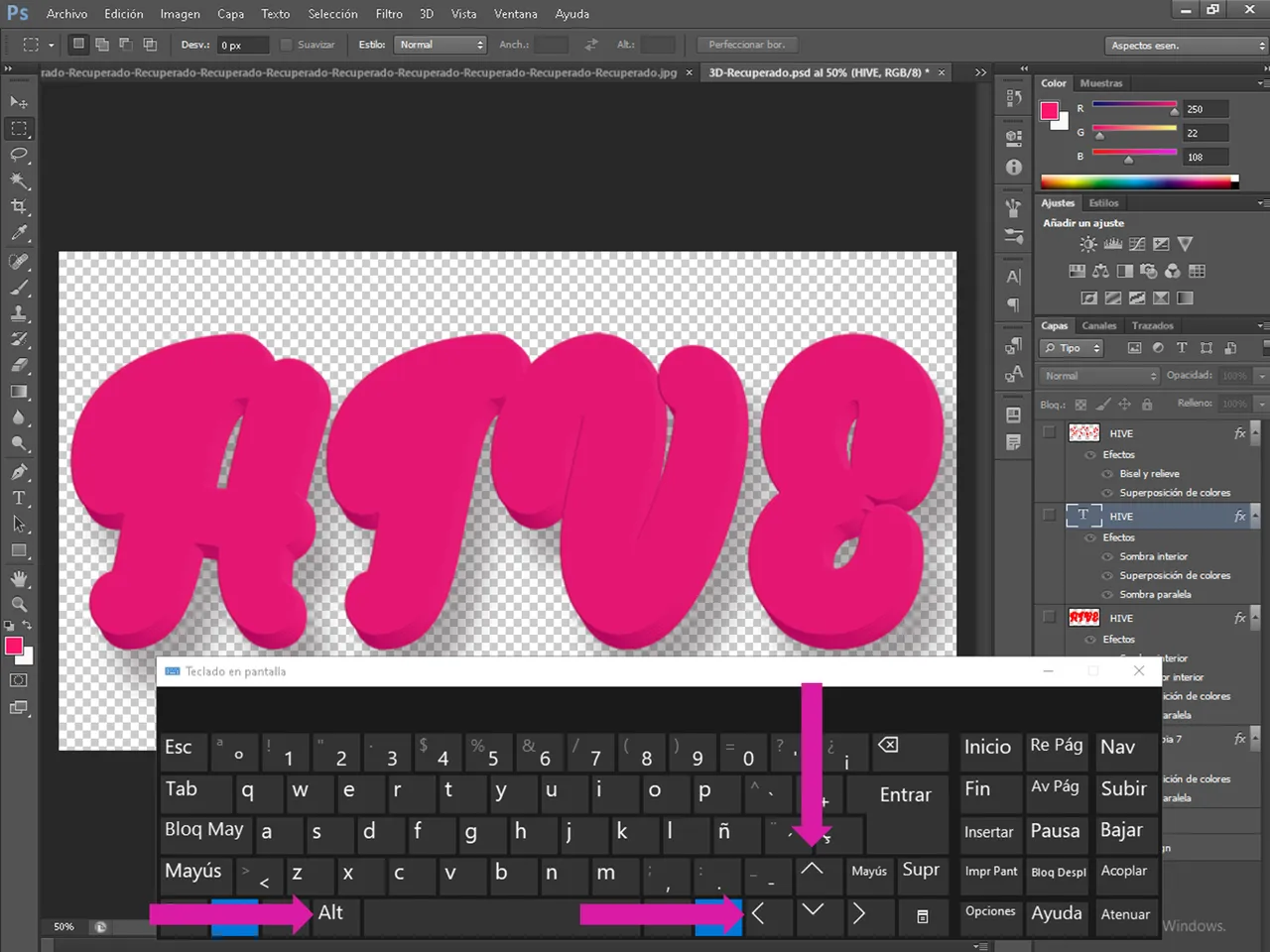
Task: Hide the Sombra interior effect
Action: click(1107, 557)
